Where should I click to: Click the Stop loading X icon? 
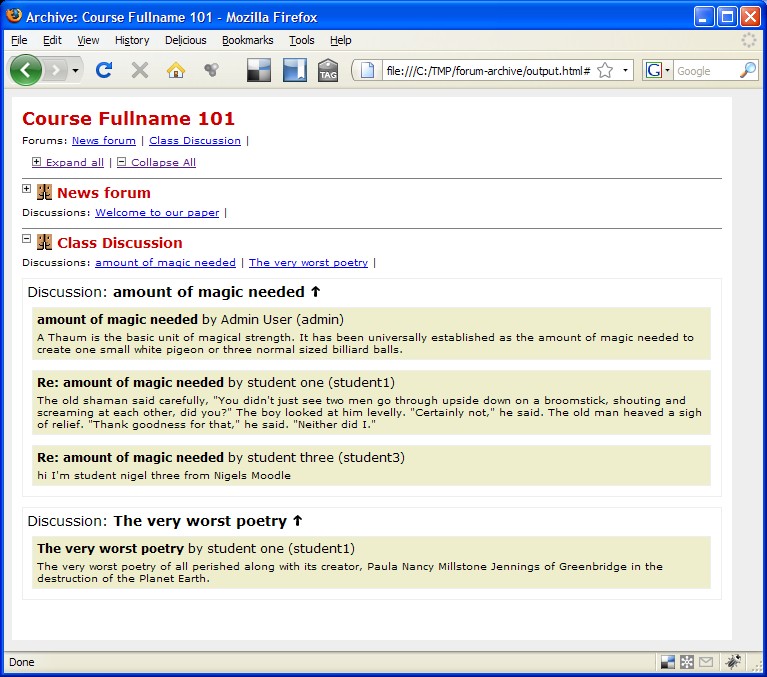(x=140, y=70)
